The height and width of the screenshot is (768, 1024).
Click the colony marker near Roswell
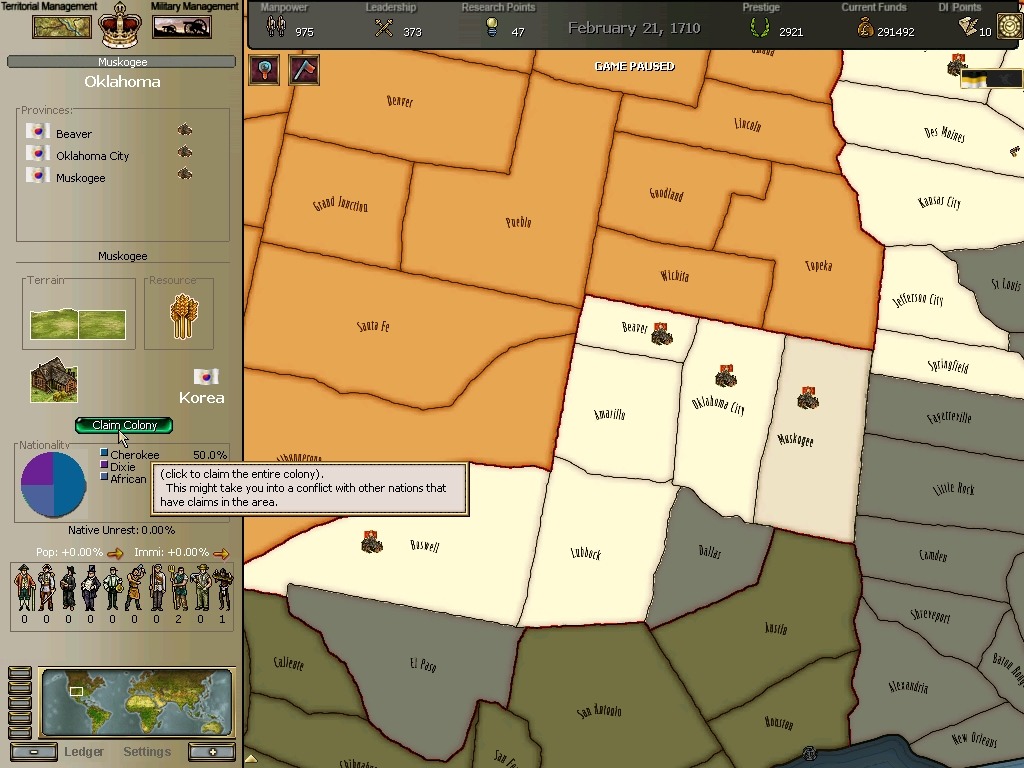(x=372, y=542)
